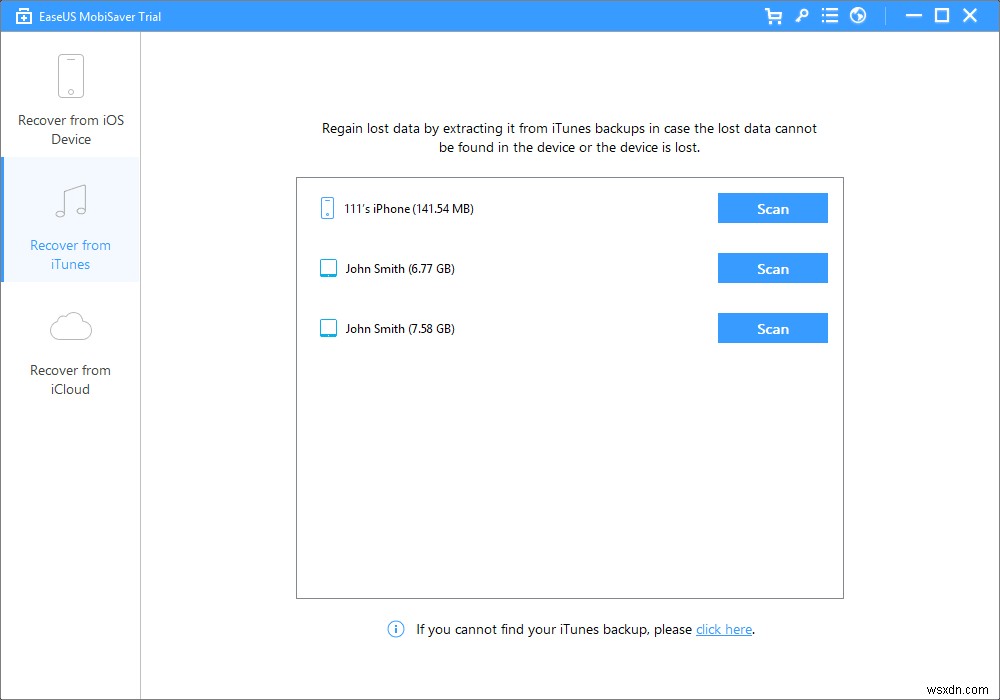Switch to Recover from iOS Device tab
The image size is (1000, 700).
tap(71, 94)
